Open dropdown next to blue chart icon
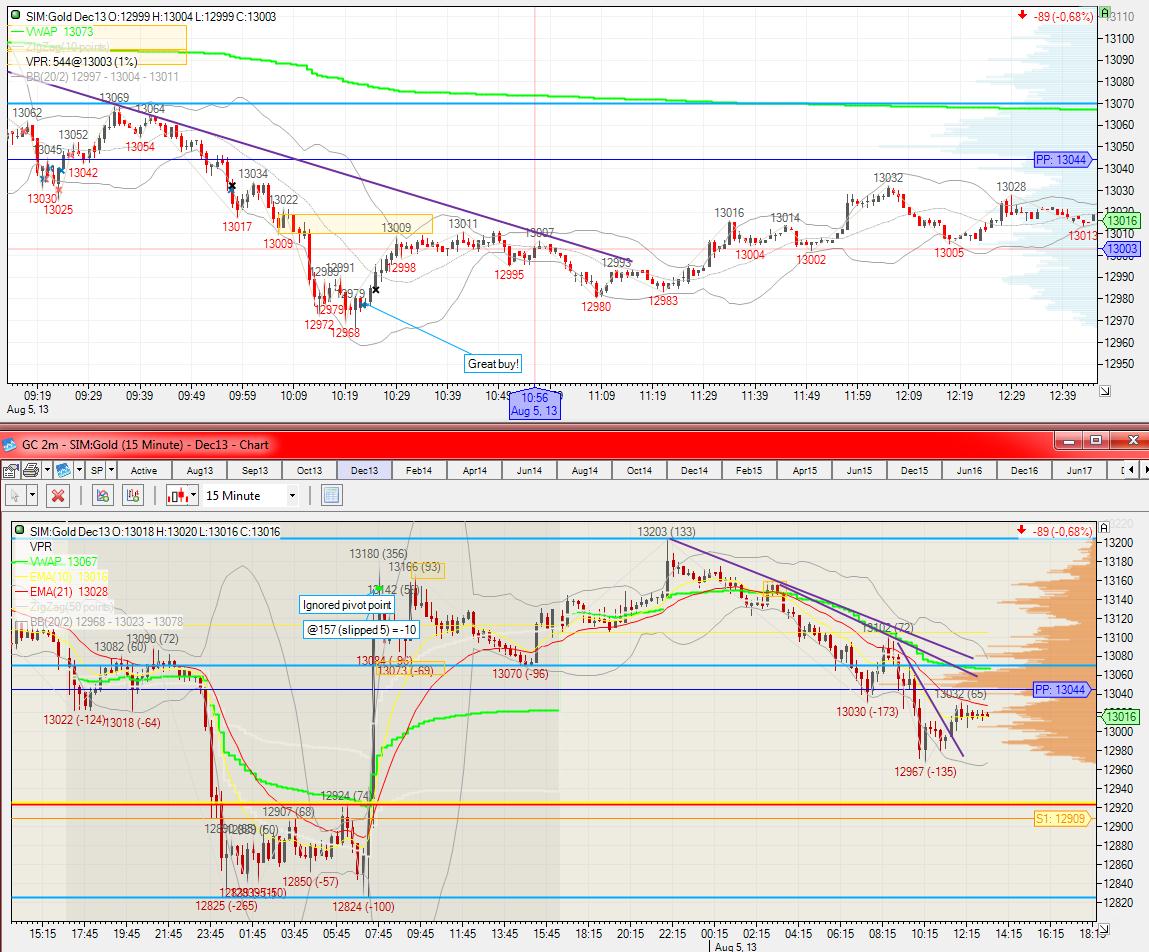Viewport: 1149px width, 952px height. click(x=79, y=470)
